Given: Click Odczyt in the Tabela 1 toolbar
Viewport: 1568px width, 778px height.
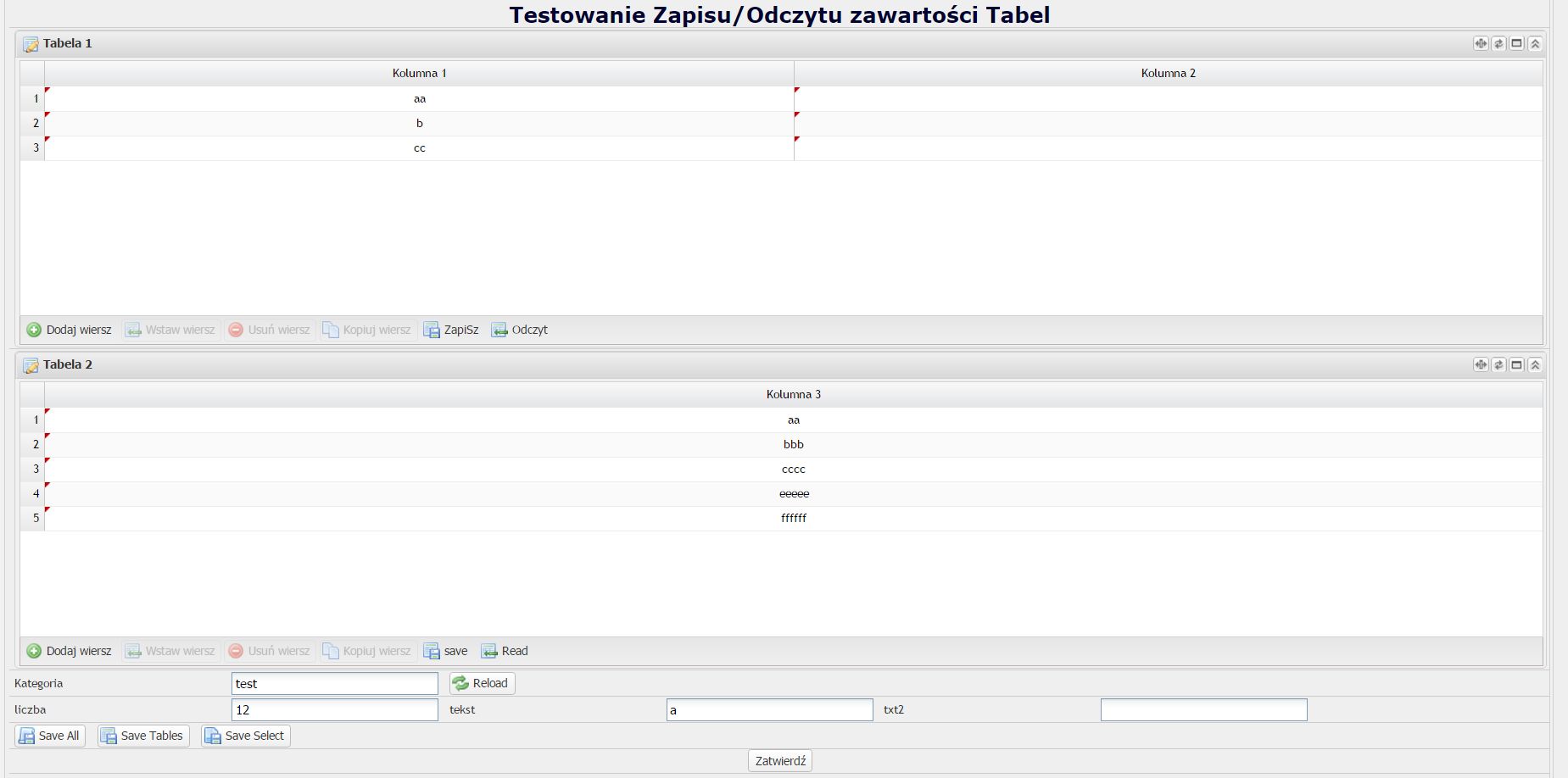Looking at the screenshot, I should tap(520, 330).
